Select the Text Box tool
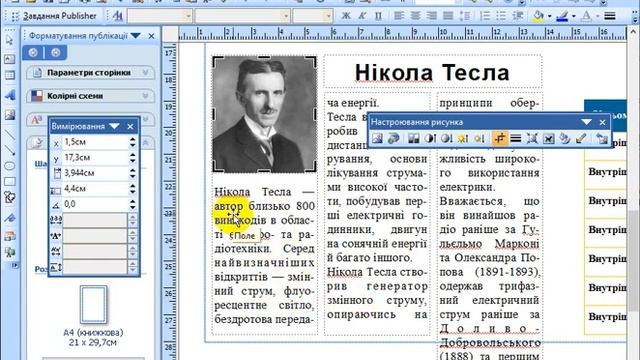640x360 pixels. click(10, 59)
